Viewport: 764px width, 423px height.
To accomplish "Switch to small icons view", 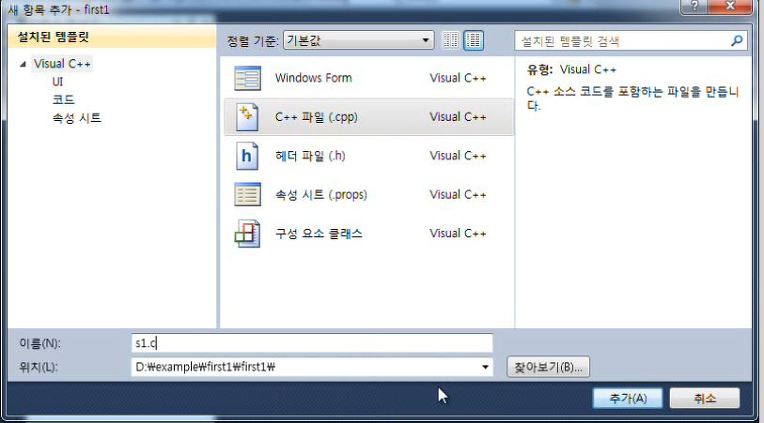I will pyautogui.click(x=451, y=40).
